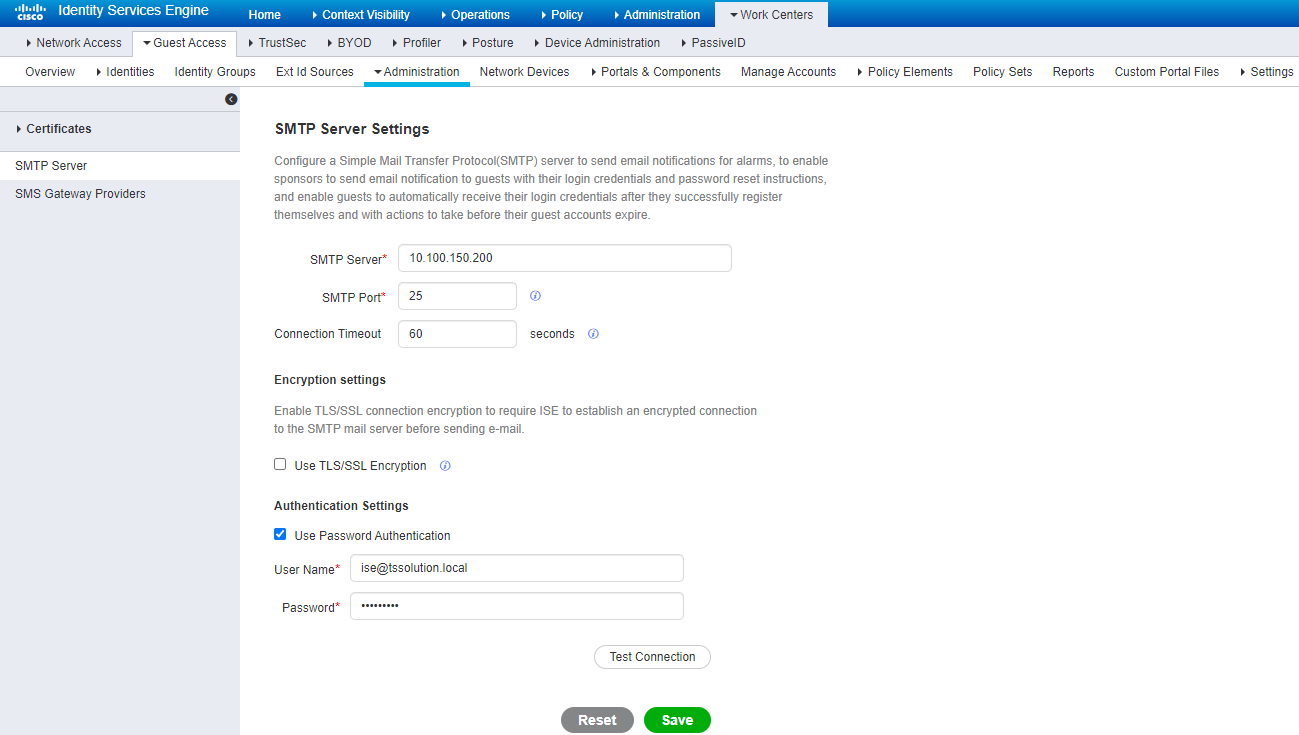Screen dimensions: 1299x735
Task: Open the Operations dropdown menu
Action: tap(475, 15)
